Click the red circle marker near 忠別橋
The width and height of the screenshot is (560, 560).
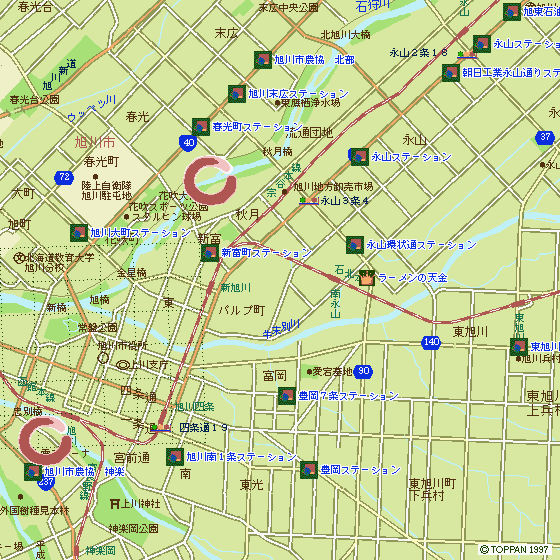tap(46, 440)
